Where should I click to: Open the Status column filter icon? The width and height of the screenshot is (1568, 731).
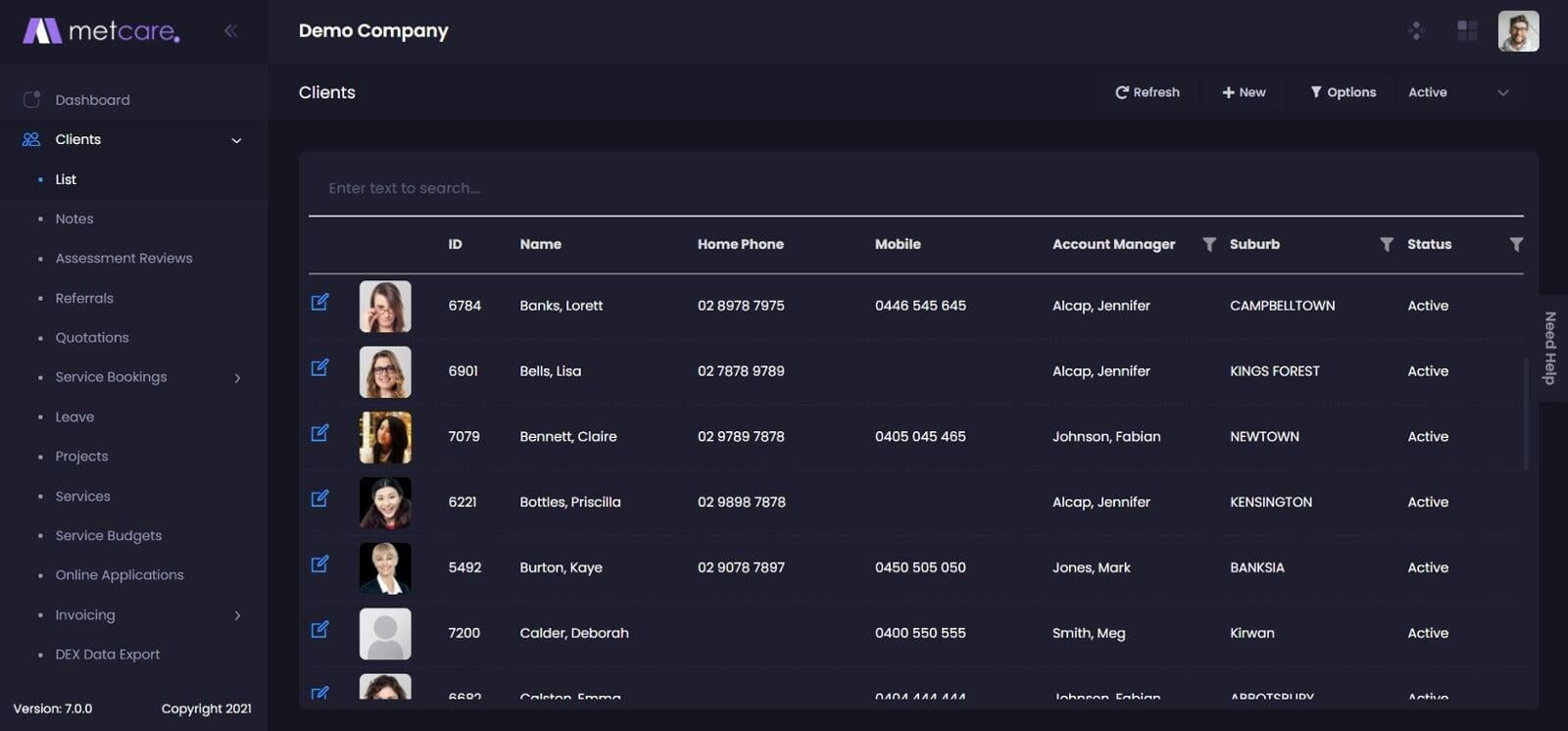click(x=1515, y=244)
